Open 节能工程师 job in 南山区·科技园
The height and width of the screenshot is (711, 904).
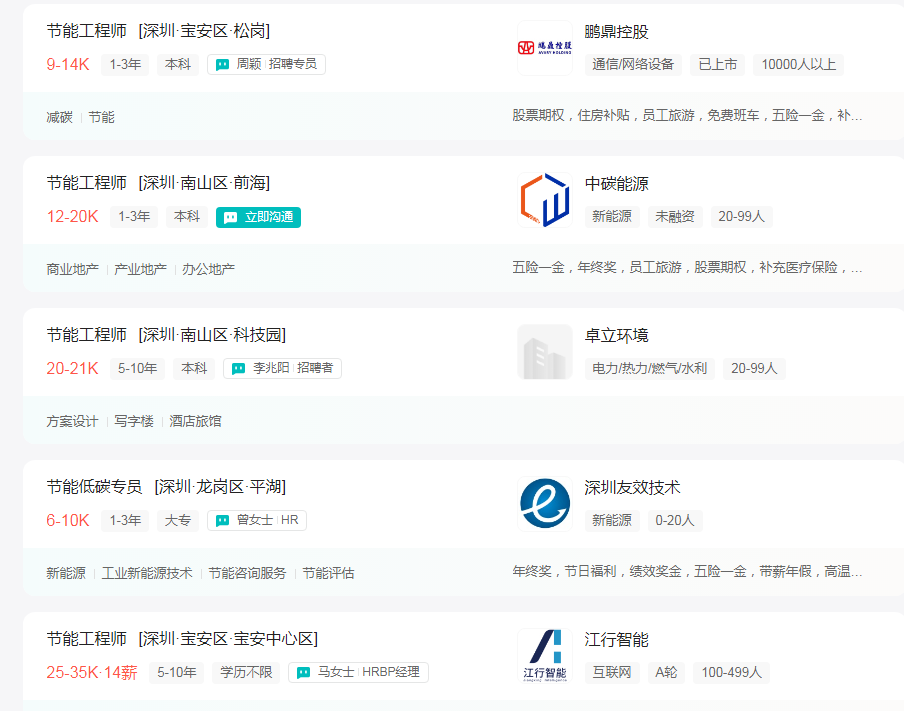pyautogui.click(x=87, y=335)
